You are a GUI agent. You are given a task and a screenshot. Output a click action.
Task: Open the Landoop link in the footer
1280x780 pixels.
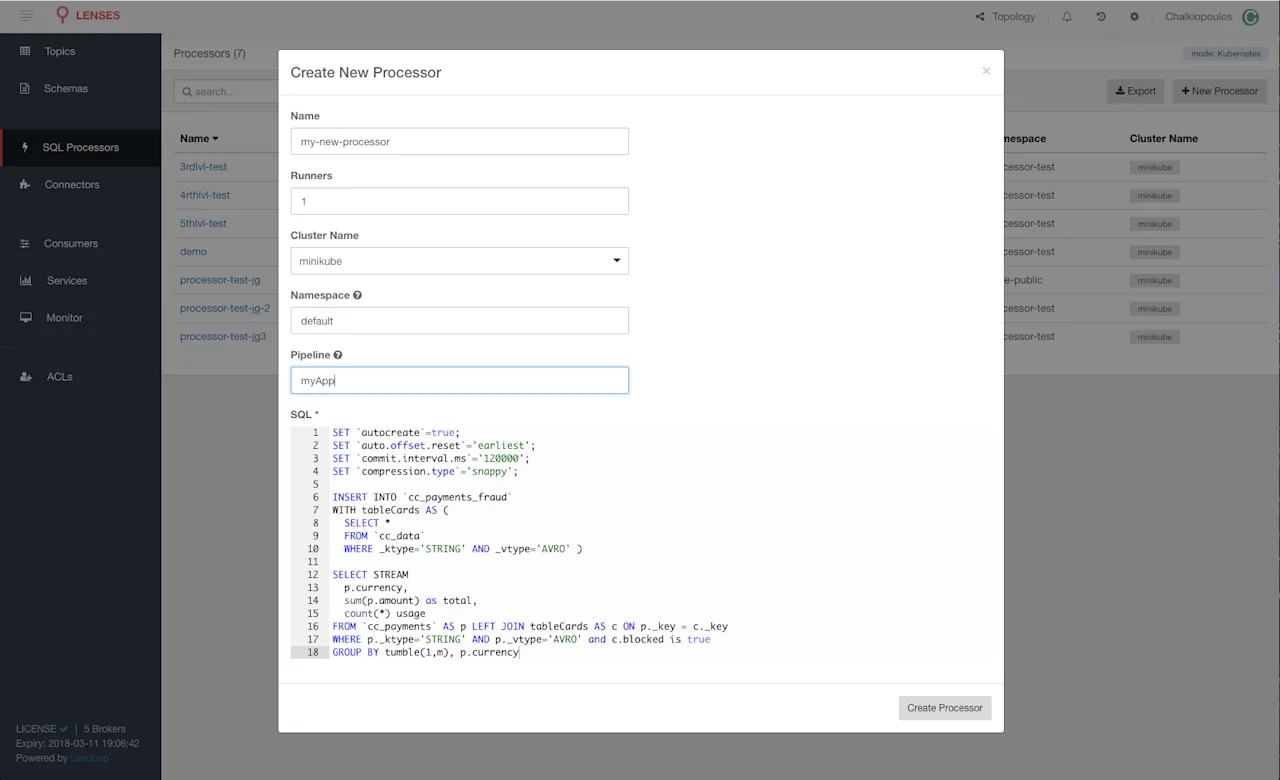click(90, 758)
